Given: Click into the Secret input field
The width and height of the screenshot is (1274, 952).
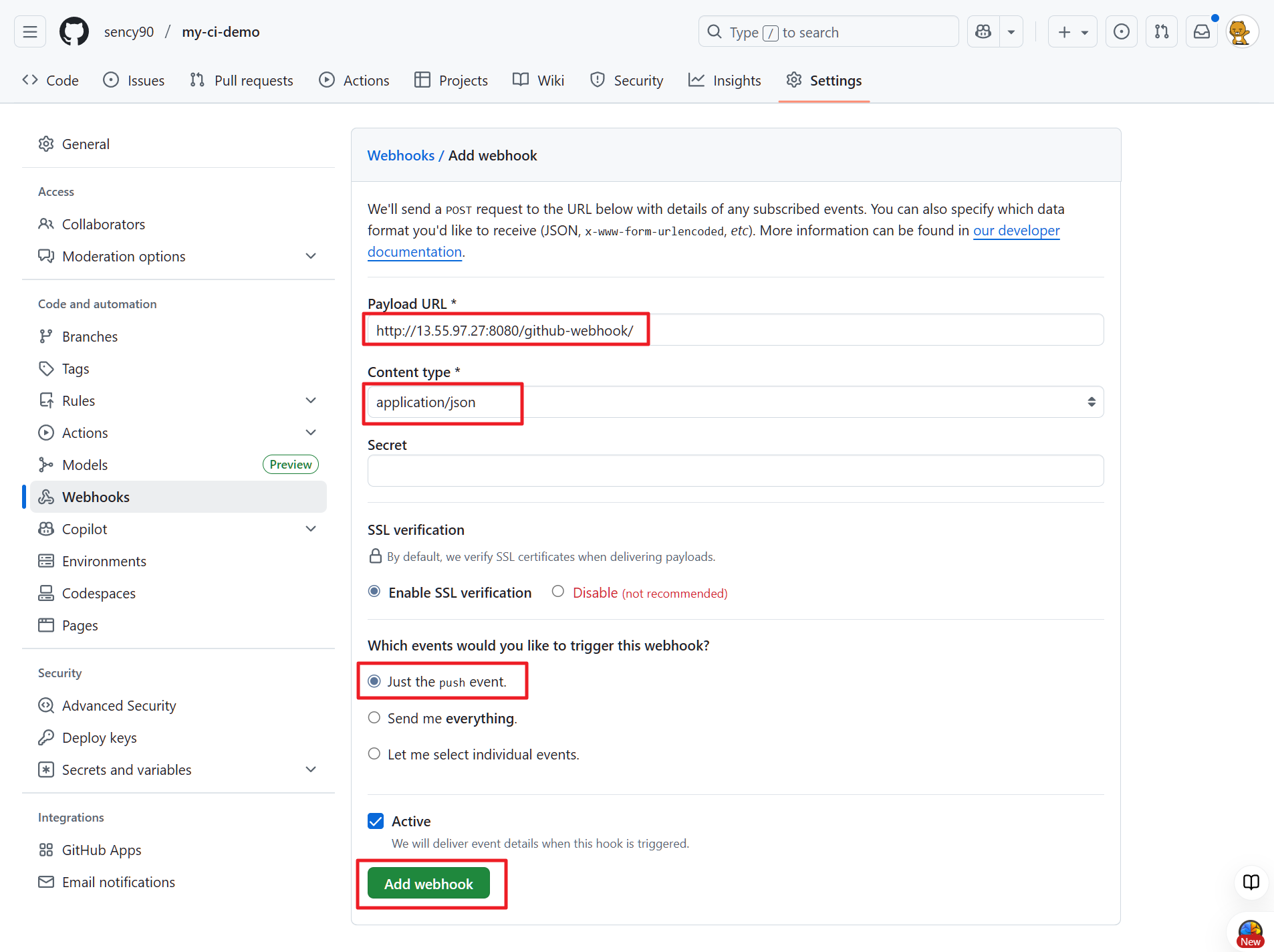Looking at the screenshot, I should tap(735, 471).
